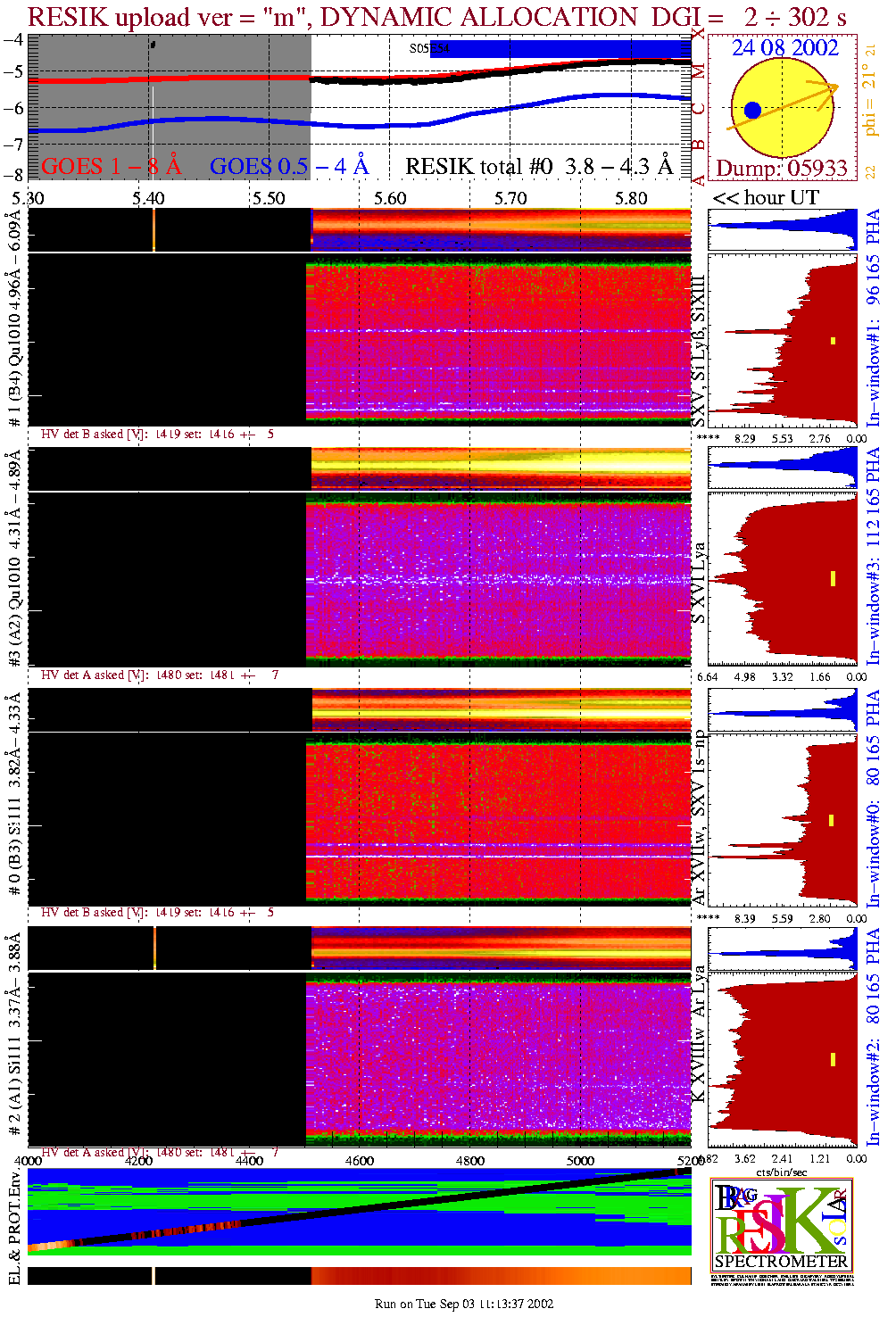
Task: Click the '<< hour UT' axis label
Action: pyautogui.click(x=766, y=197)
